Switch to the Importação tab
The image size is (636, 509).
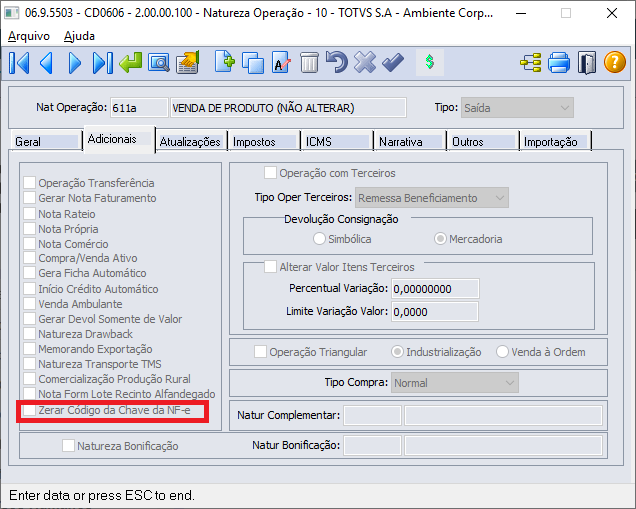pos(555,142)
